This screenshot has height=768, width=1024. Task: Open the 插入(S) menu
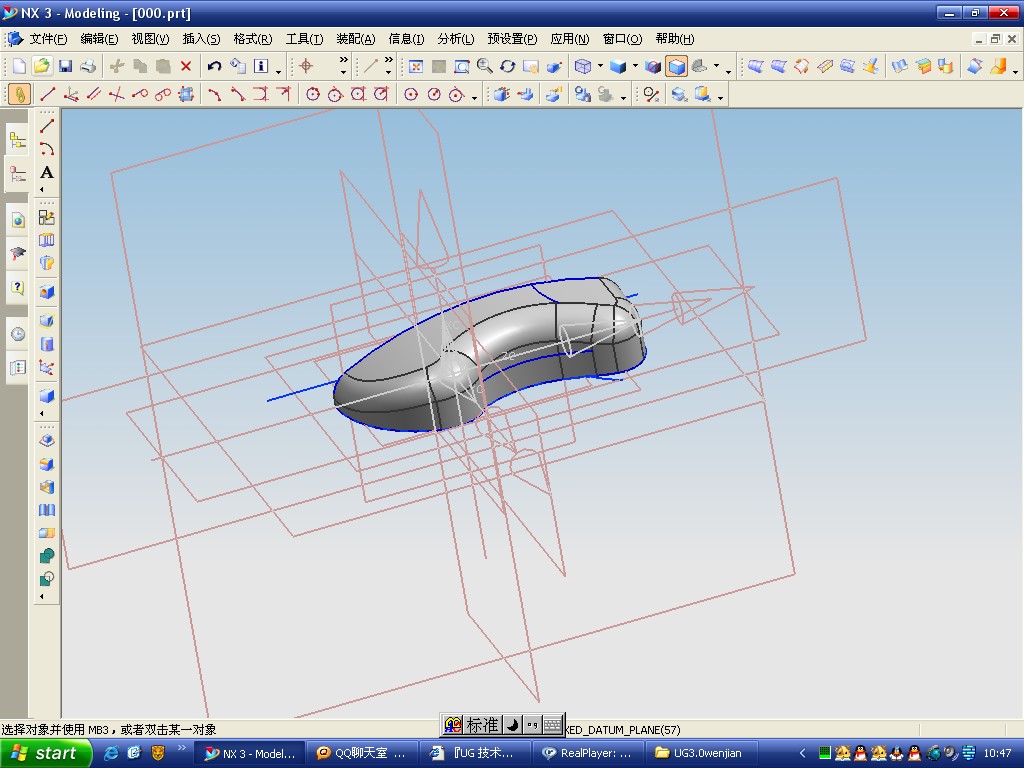click(x=201, y=39)
